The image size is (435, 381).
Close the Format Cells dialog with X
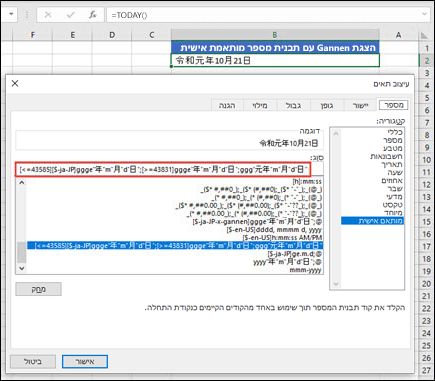pos(15,83)
